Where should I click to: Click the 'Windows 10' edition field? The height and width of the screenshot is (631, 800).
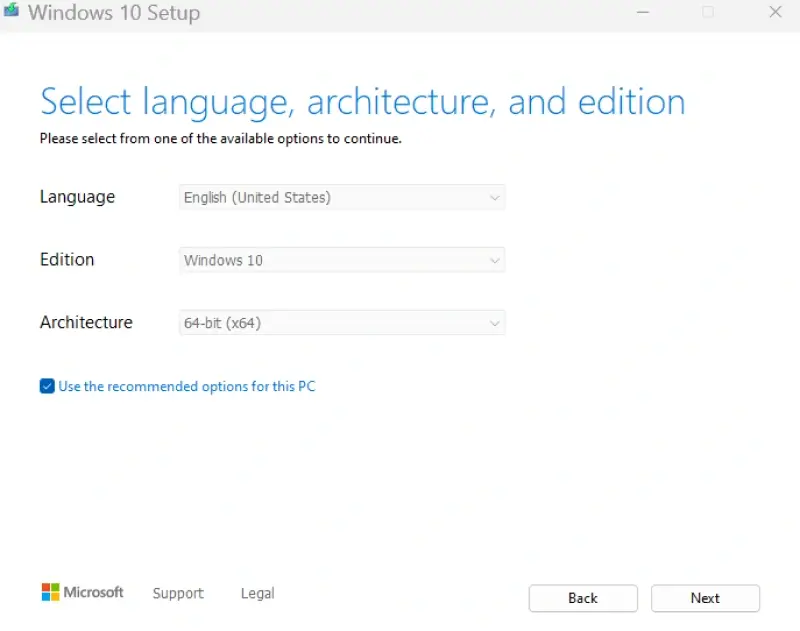(300, 260)
